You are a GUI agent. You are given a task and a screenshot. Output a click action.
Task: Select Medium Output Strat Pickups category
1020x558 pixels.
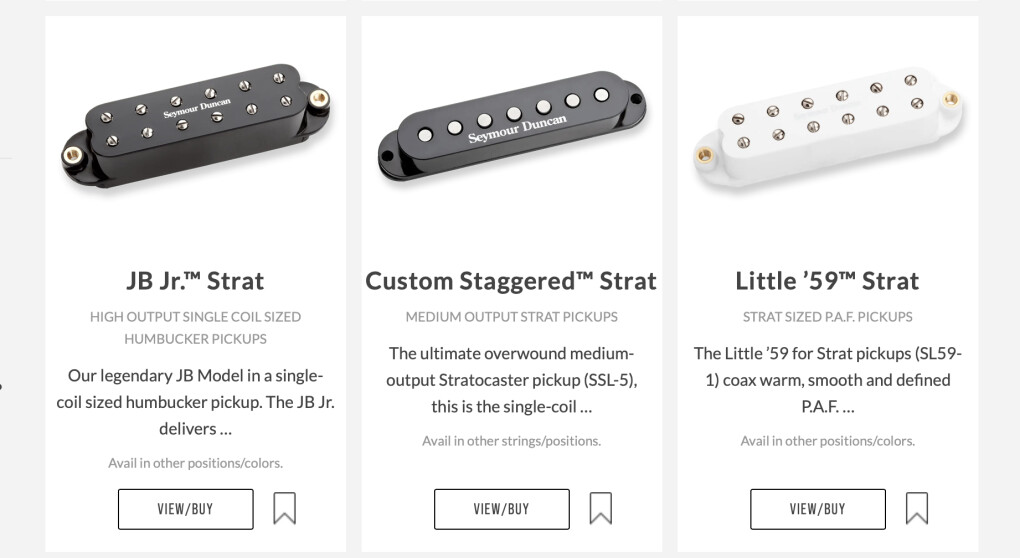tap(512, 317)
